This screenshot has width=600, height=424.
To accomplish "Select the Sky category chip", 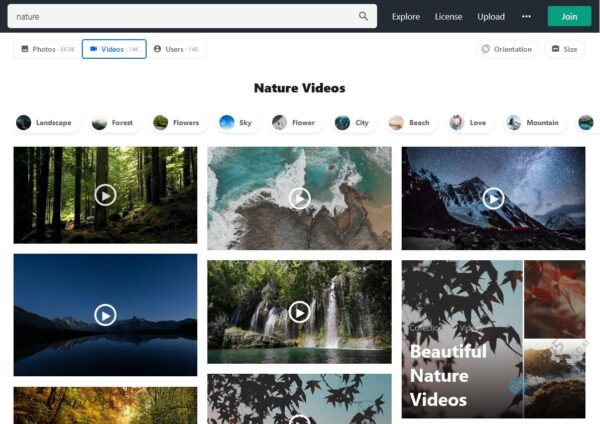I will (236, 123).
